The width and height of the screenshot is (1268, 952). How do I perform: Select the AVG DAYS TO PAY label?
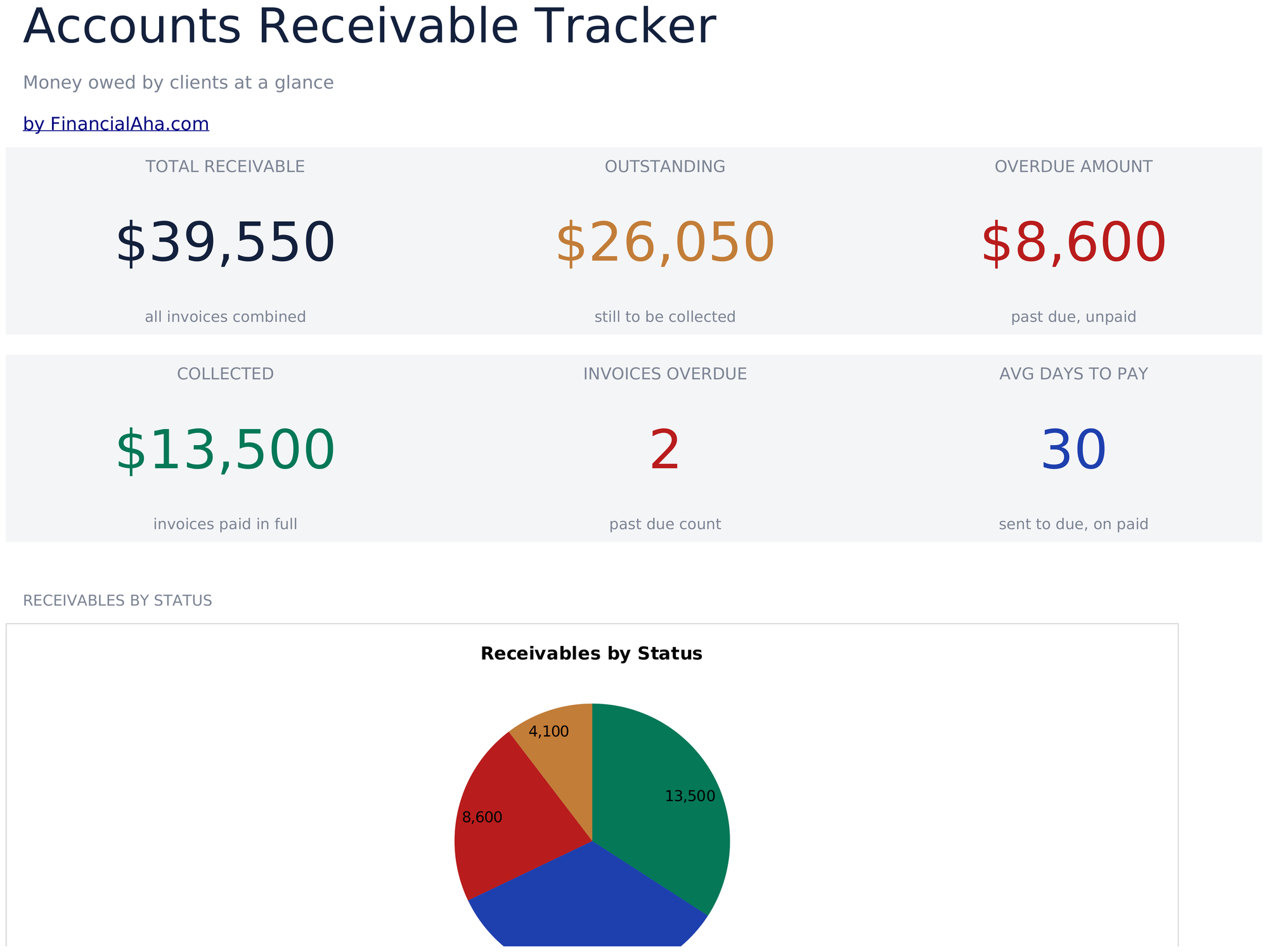[x=1073, y=374]
